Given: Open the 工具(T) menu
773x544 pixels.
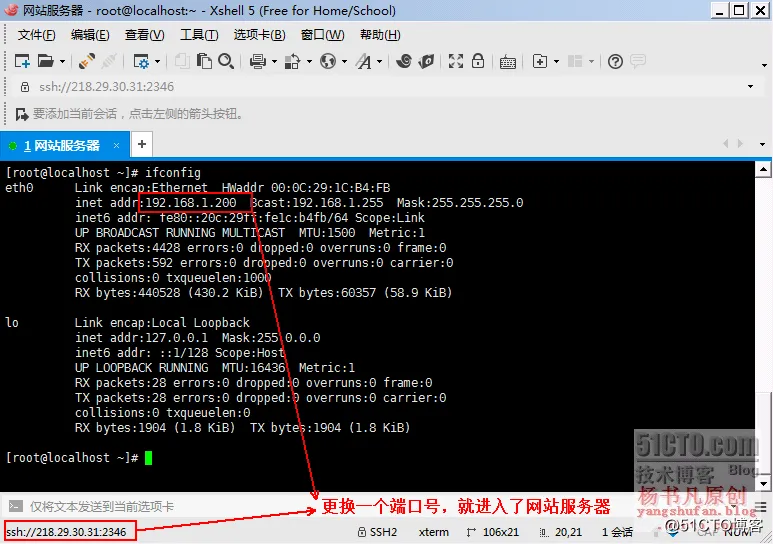Looking at the screenshot, I should pyautogui.click(x=199, y=35).
